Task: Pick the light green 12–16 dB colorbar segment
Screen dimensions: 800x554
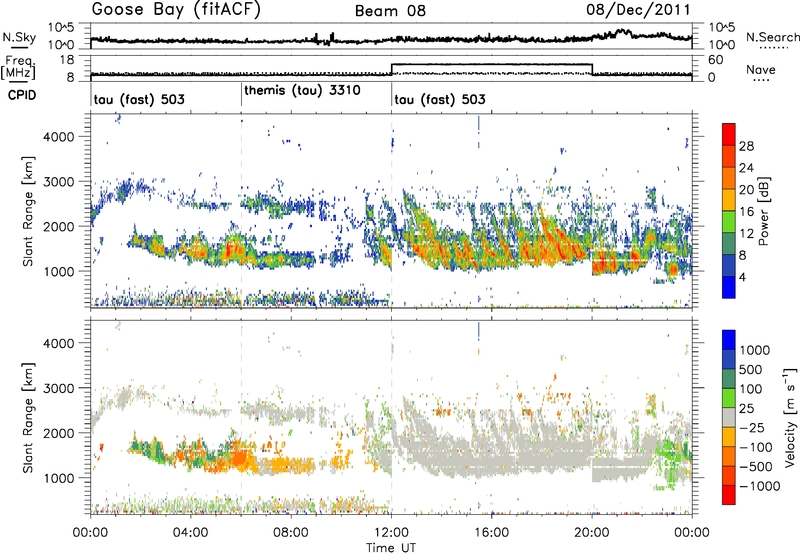Action: click(729, 221)
